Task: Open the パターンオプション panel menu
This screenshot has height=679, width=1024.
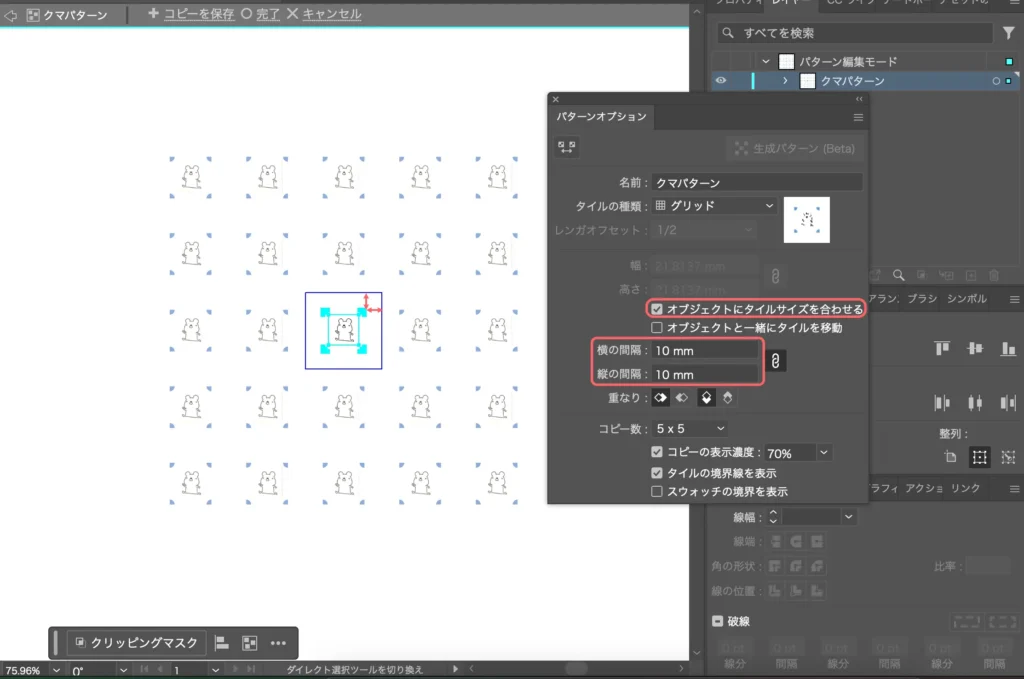Action: coord(857,117)
